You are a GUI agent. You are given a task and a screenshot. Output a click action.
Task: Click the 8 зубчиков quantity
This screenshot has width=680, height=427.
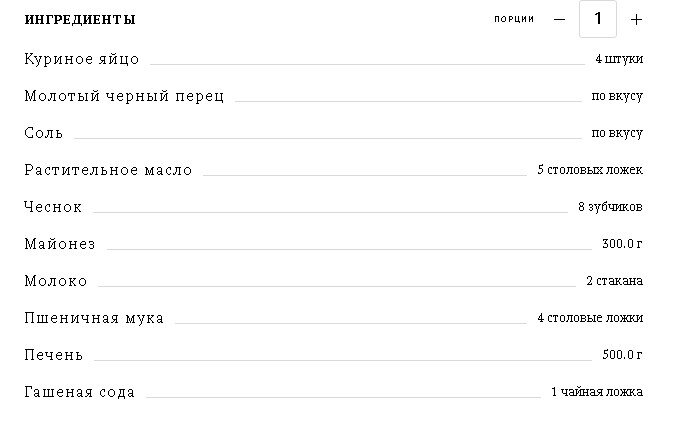tap(610, 207)
